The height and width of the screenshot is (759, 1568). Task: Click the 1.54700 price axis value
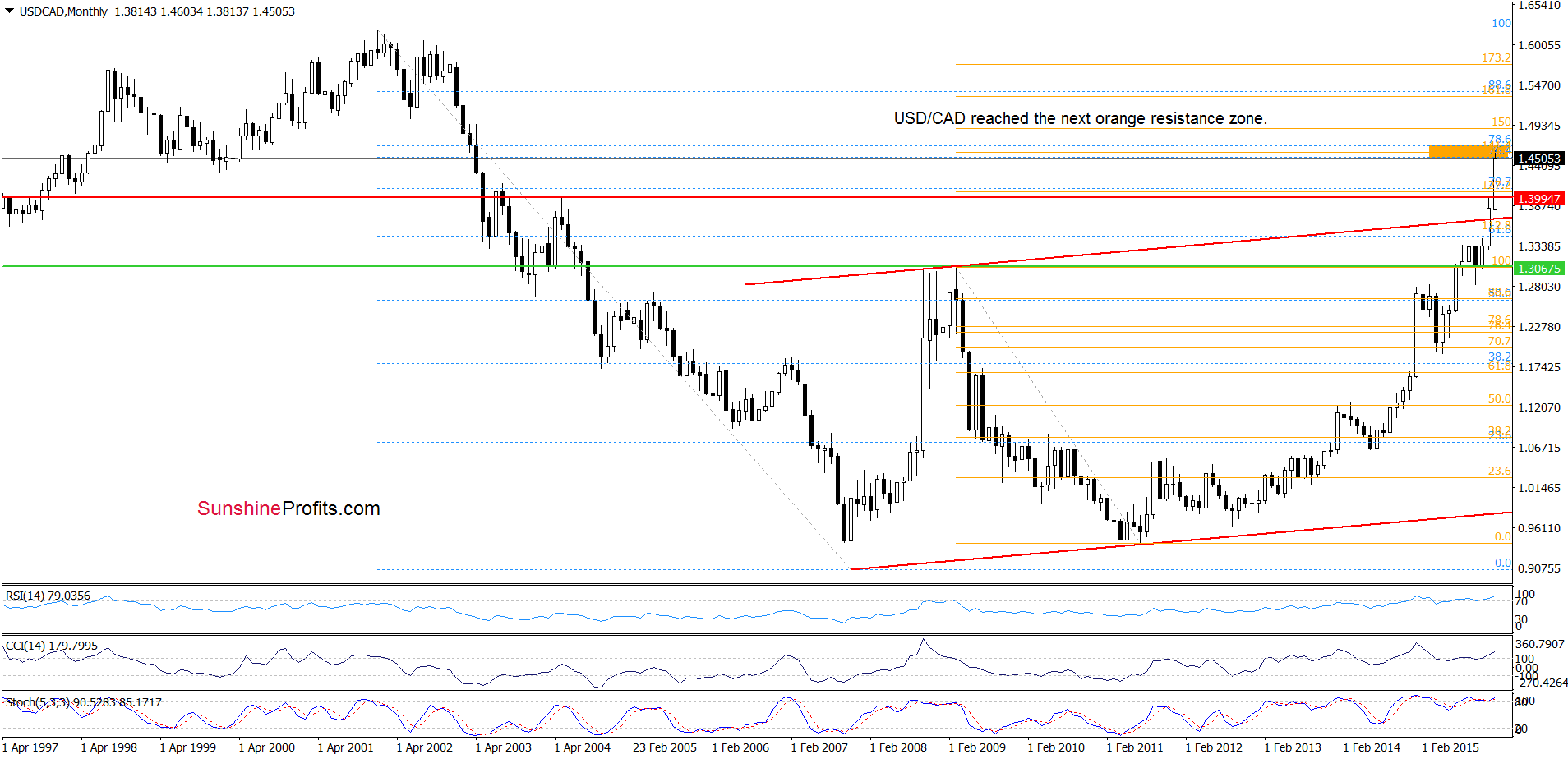1539,85
